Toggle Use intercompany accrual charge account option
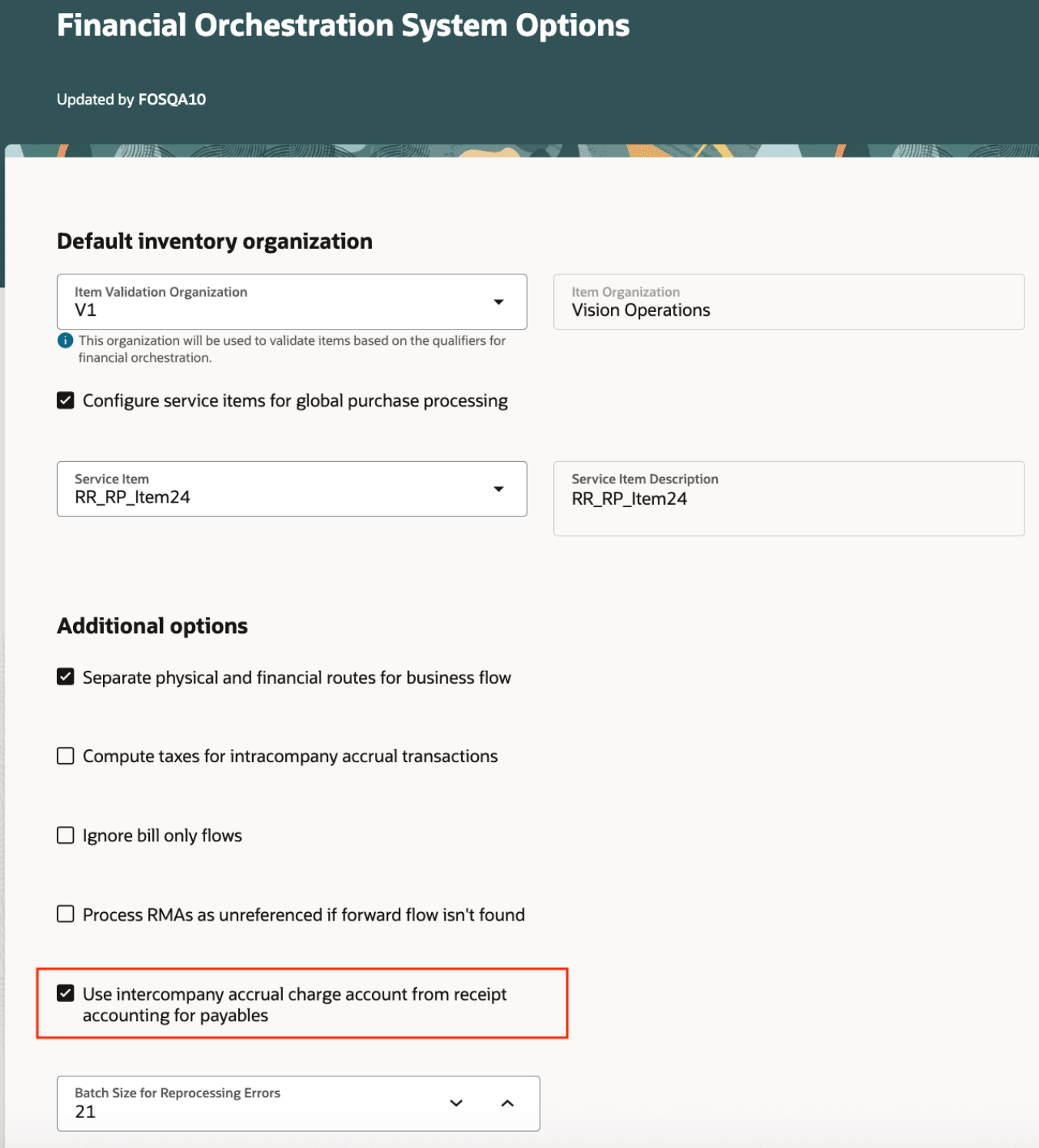This screenshot has height=1148, width=1039. 65,994
